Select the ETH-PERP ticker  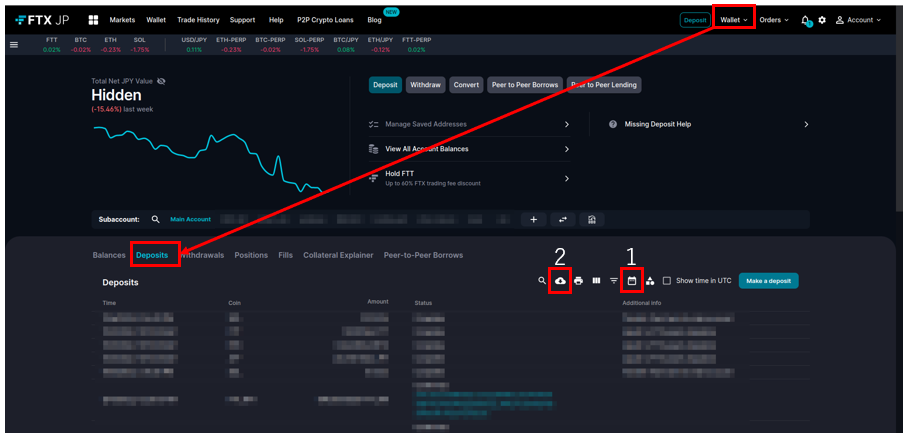tap(231, 45)
